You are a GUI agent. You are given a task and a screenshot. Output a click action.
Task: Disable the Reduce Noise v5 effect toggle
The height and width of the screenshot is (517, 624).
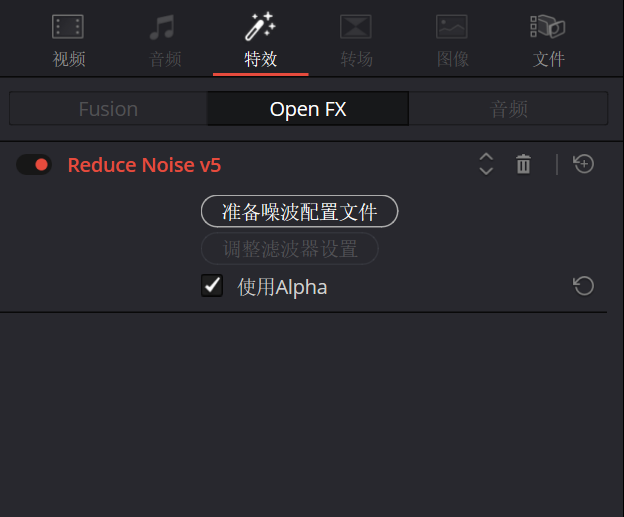pos(34,165)
